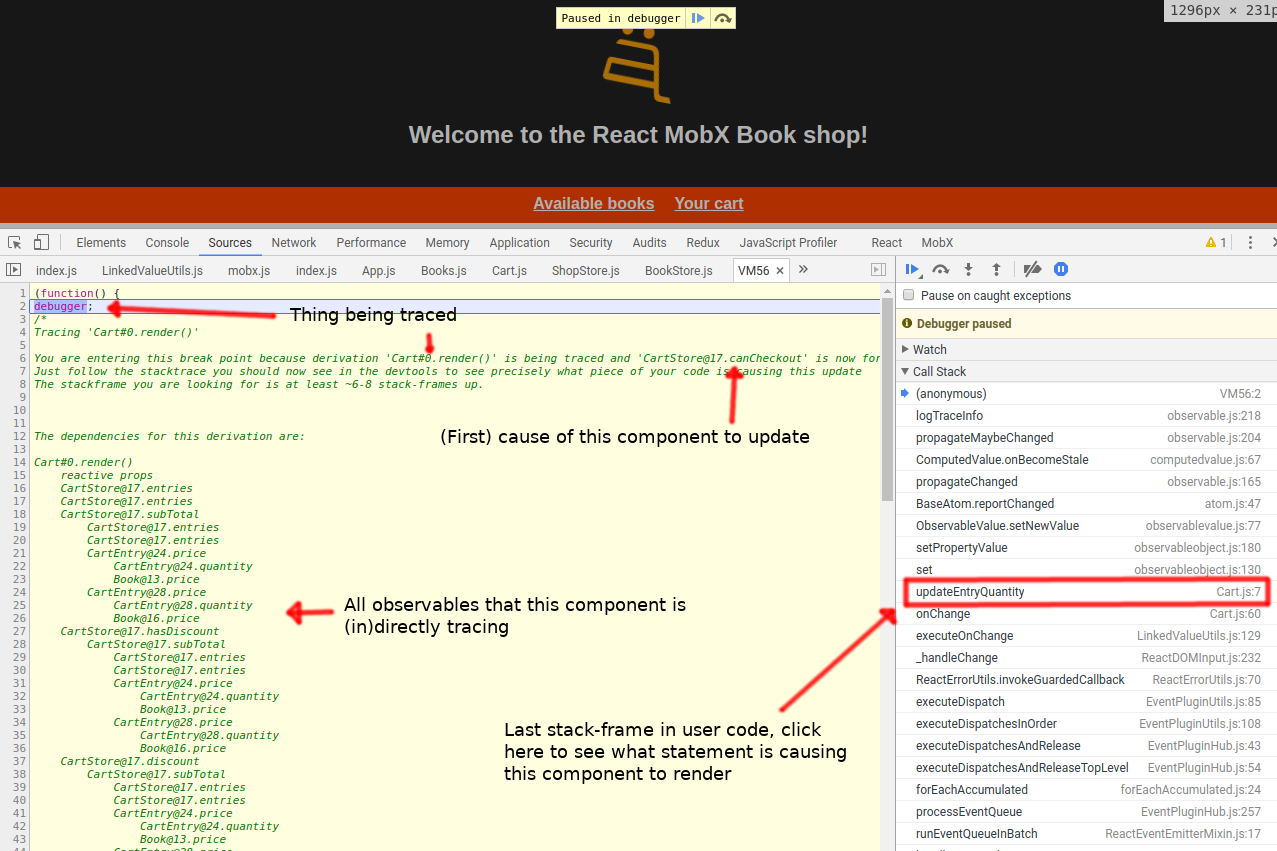This screenshot has height=851, width=1277.
Task: Click the step out of function icon
Action: coord(996,269)
